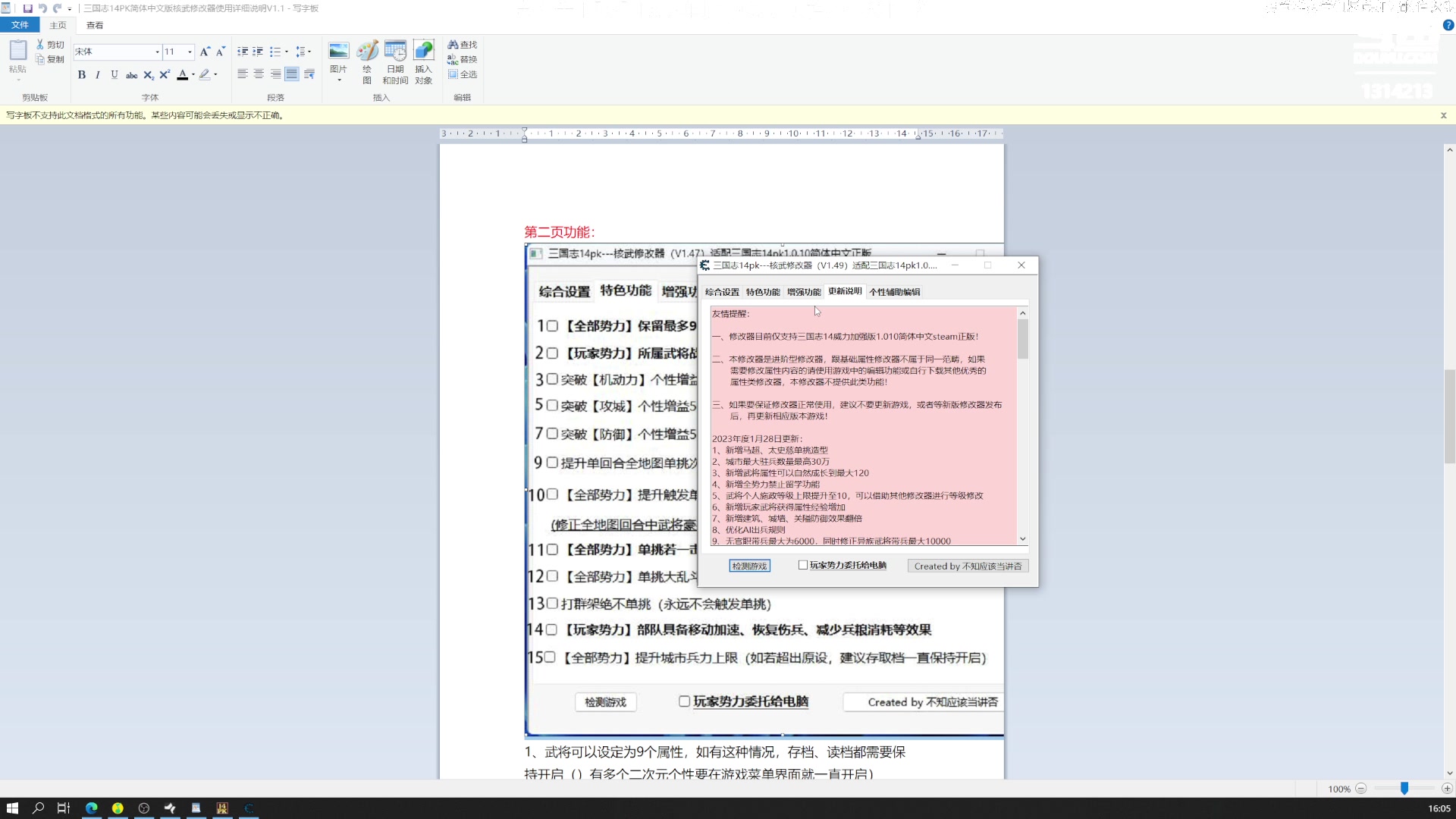The width and height of the screenshot is (1456, 819).
Task: Decrease paragraph indent
Action: pyautogui.click(x=242, y=52)
